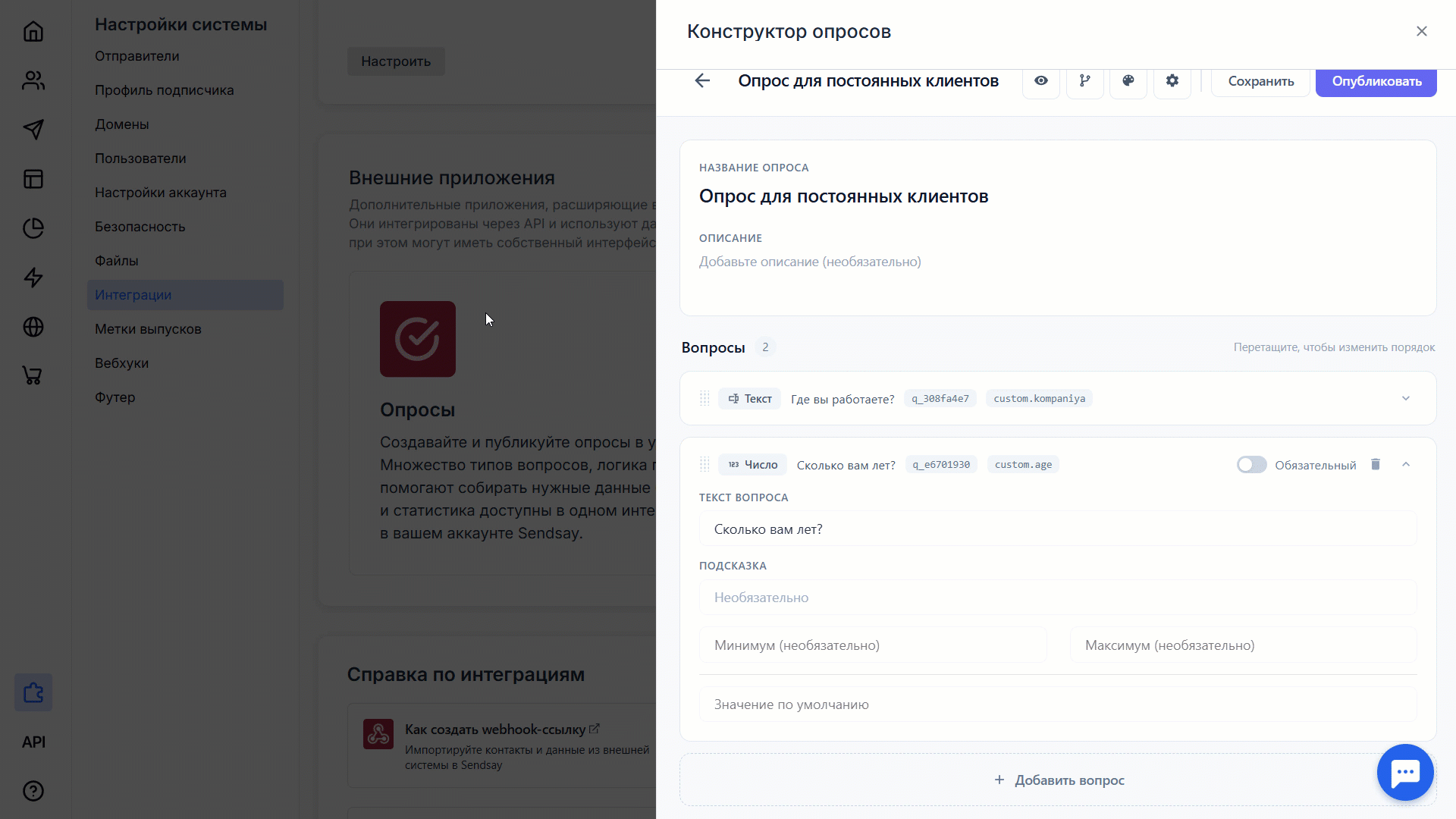Open the Campaigns paper-plane icon in sidebar
Screen dimensions: 1456x819
(33, 130)
